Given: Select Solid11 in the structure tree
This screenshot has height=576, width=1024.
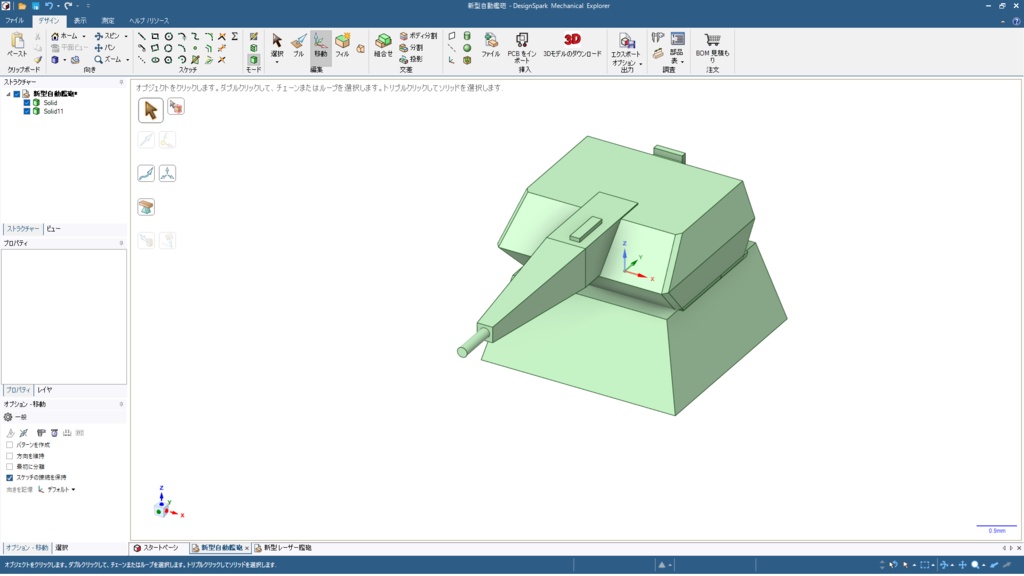Looking at the screenshot, I should pyautogui.click(x=54, y=111).
